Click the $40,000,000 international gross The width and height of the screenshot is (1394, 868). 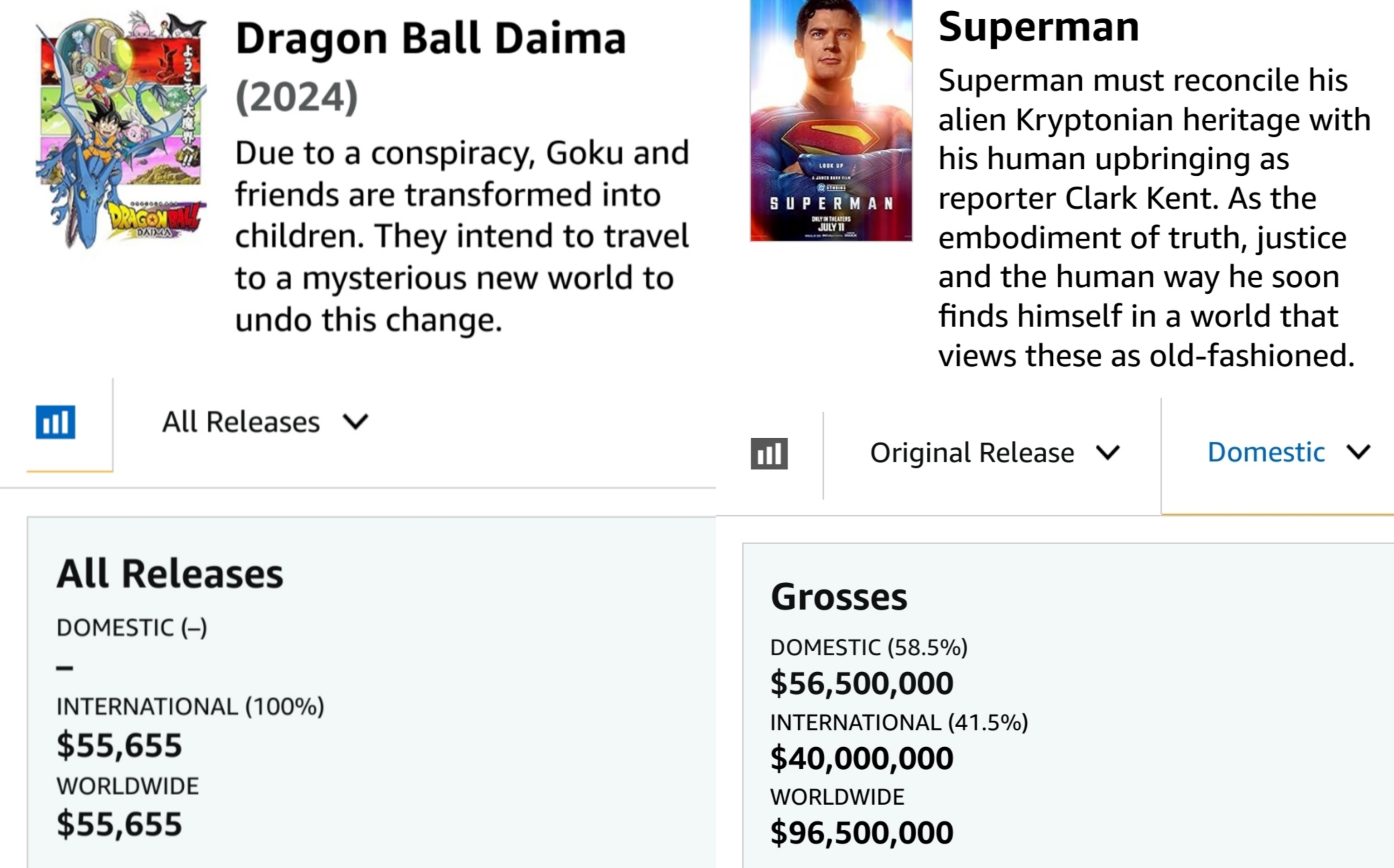click(x=861, y=758)
